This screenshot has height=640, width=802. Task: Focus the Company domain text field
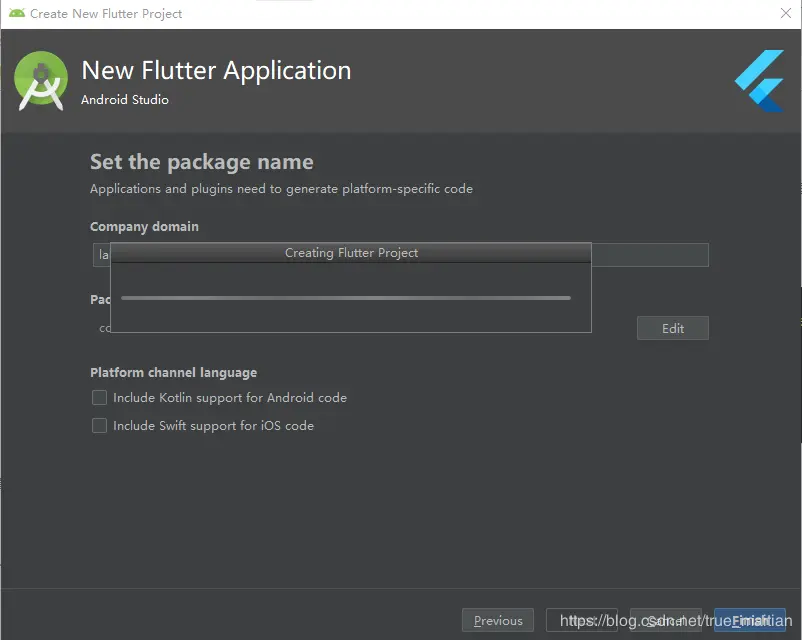(x=650, y=255)
